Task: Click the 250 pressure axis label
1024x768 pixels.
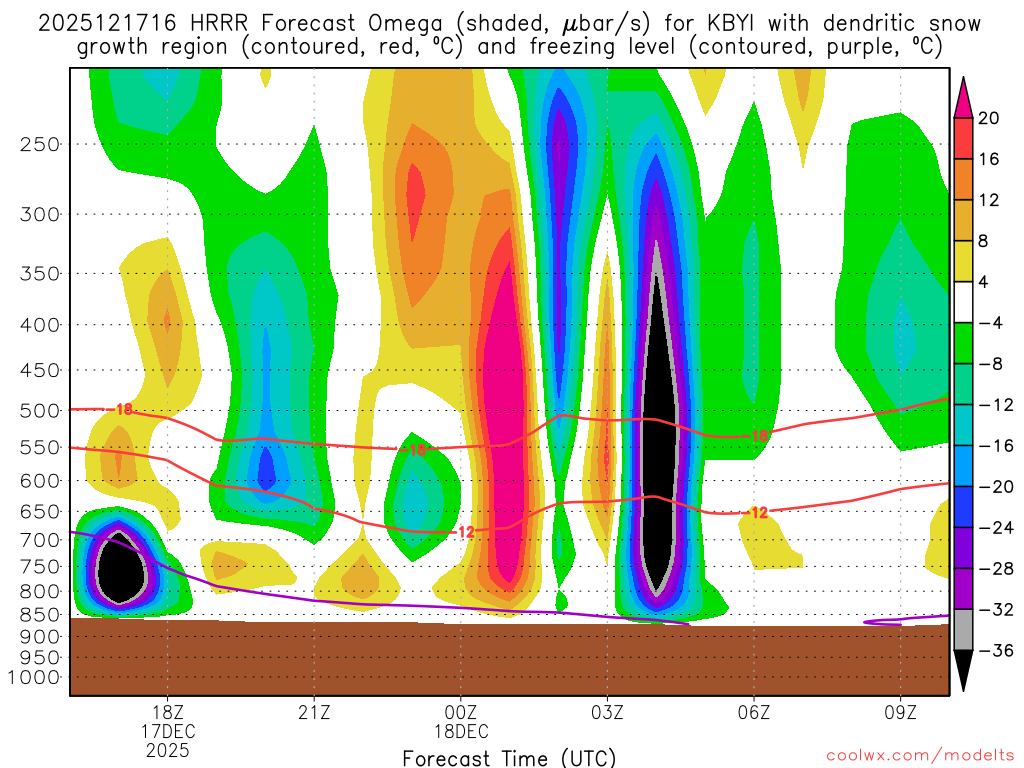Action: coord(40,144)
